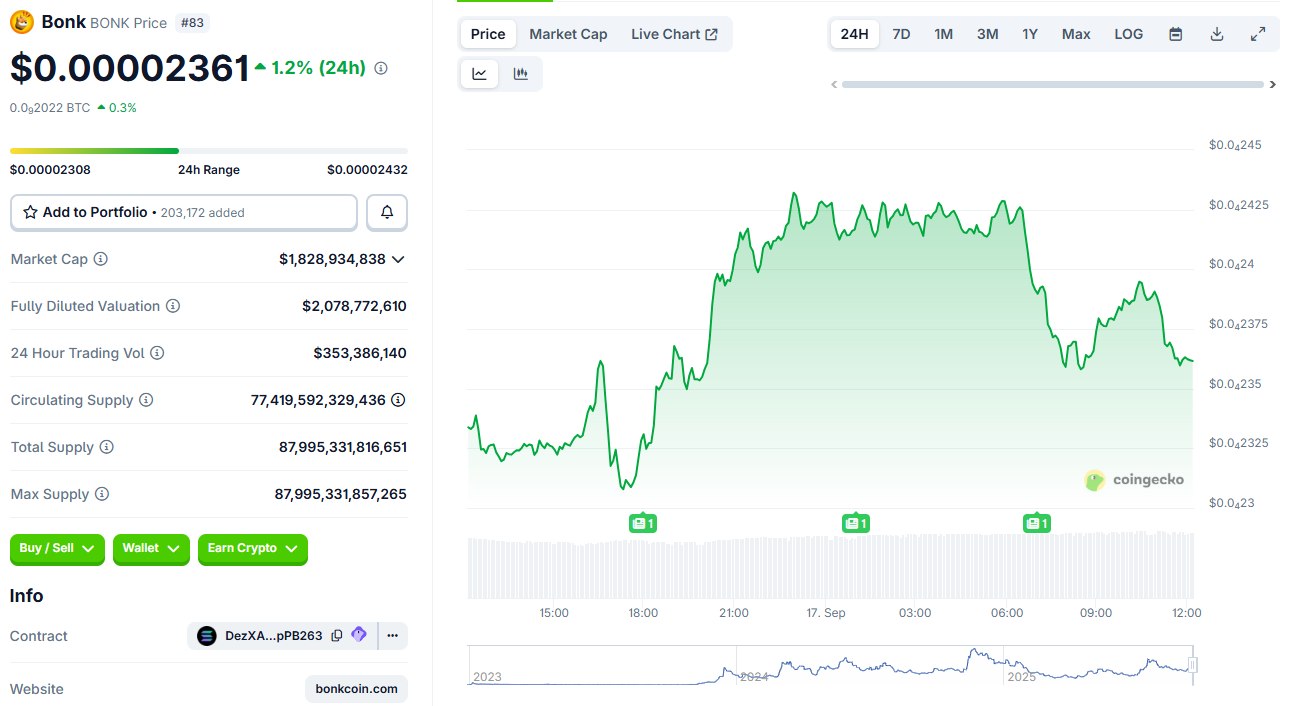Open the Market Cap info icon
1294x706 pixels.
pyautogui.click(x=100, y=259)
